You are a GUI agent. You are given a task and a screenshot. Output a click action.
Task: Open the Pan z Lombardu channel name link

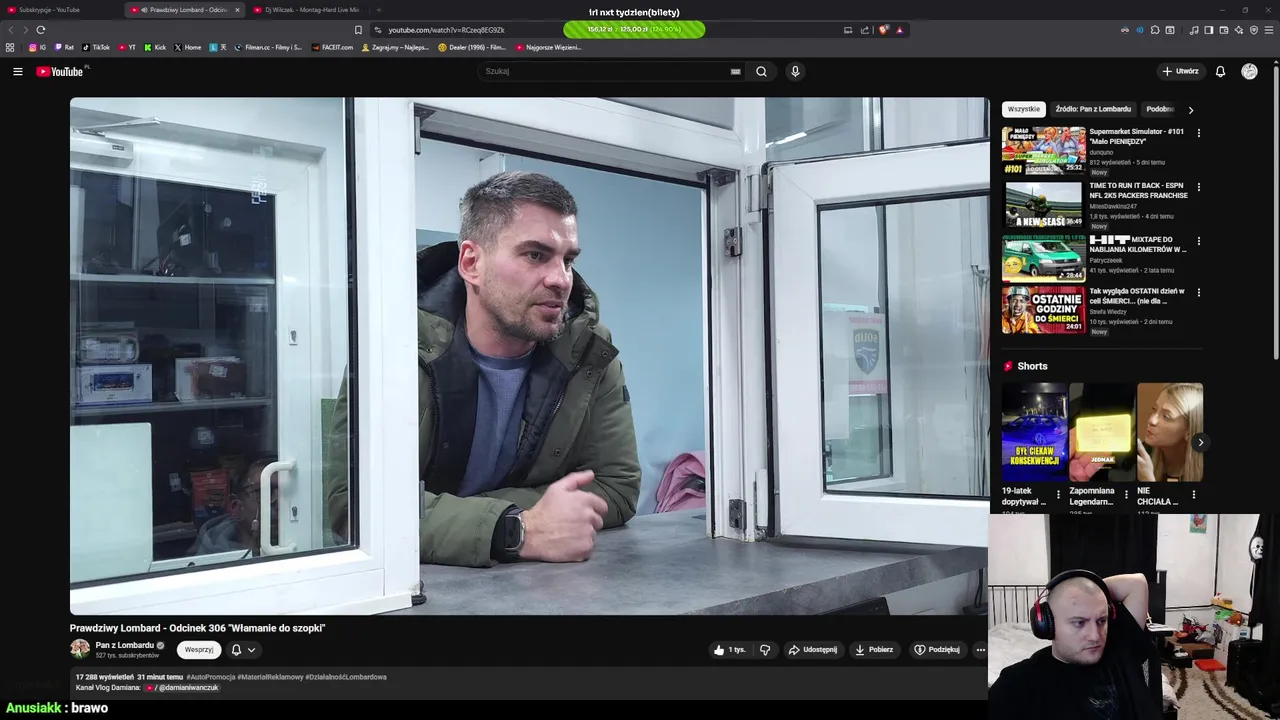click(x=124, y=645)
